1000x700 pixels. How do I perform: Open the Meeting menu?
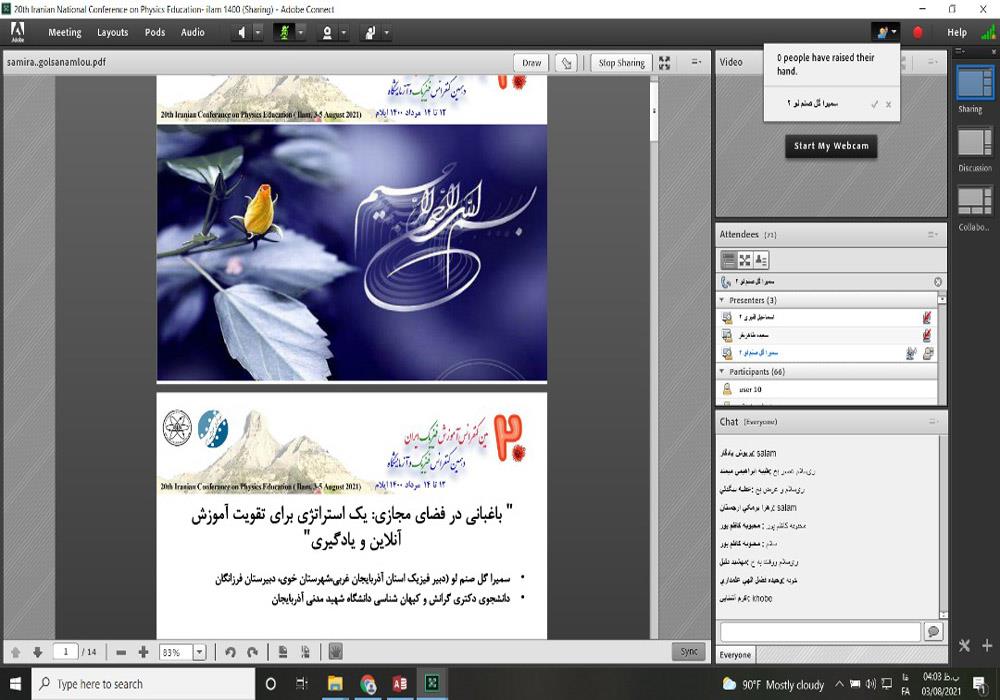65,32
